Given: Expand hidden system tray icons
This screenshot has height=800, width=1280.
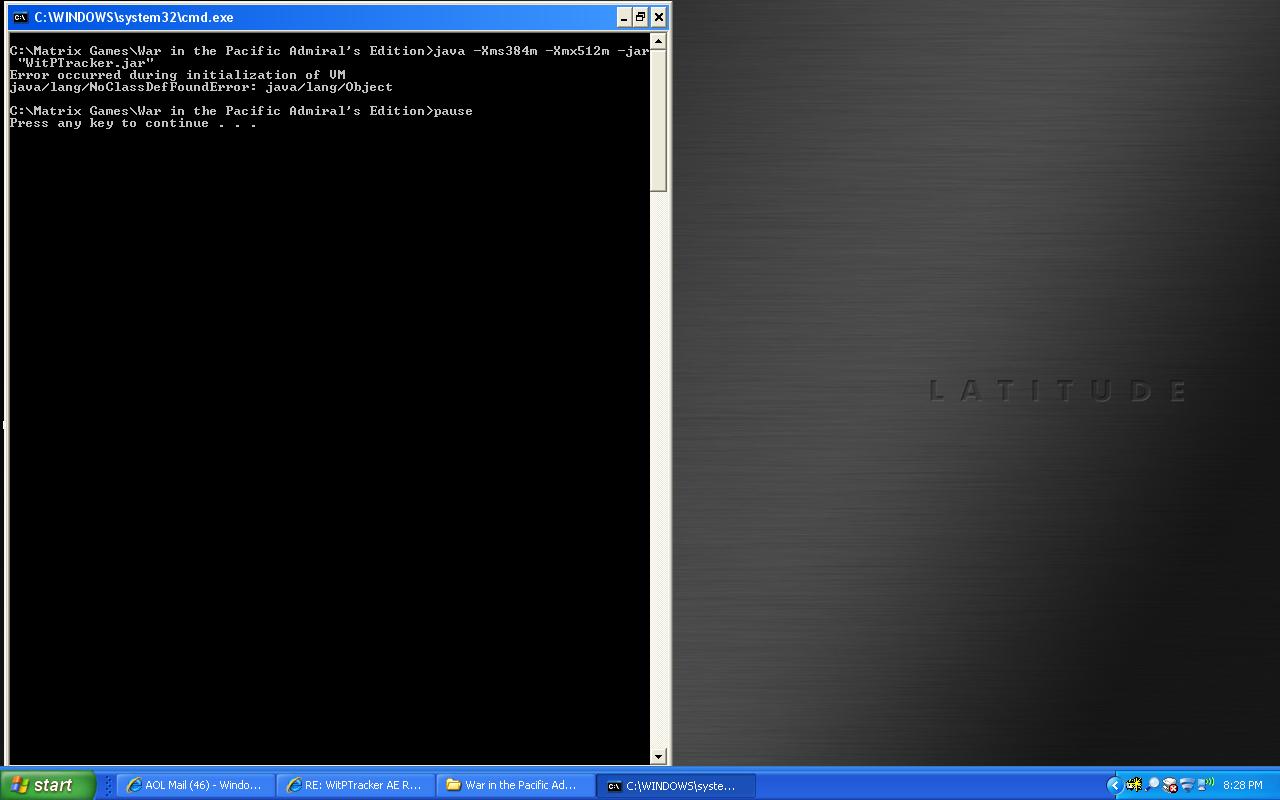Looking at the screenshot, I should tap(1114, 785).
